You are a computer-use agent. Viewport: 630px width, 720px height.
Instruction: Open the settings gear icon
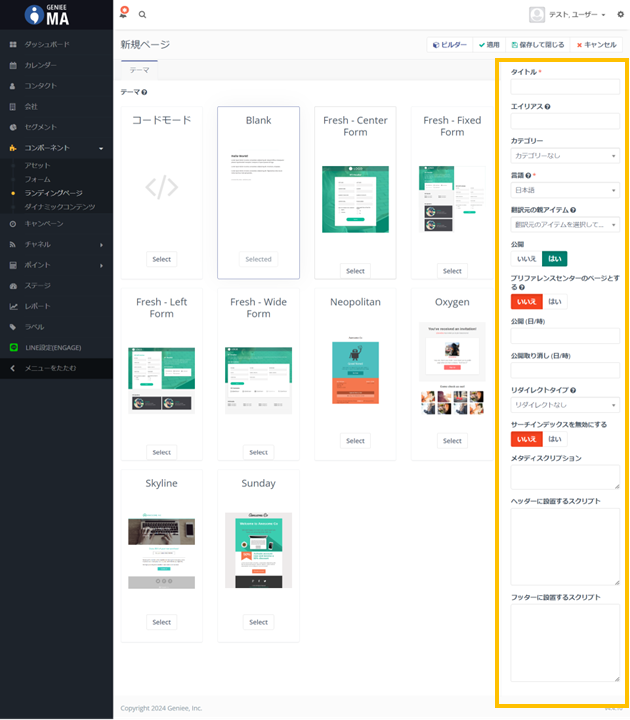(619, 14)
